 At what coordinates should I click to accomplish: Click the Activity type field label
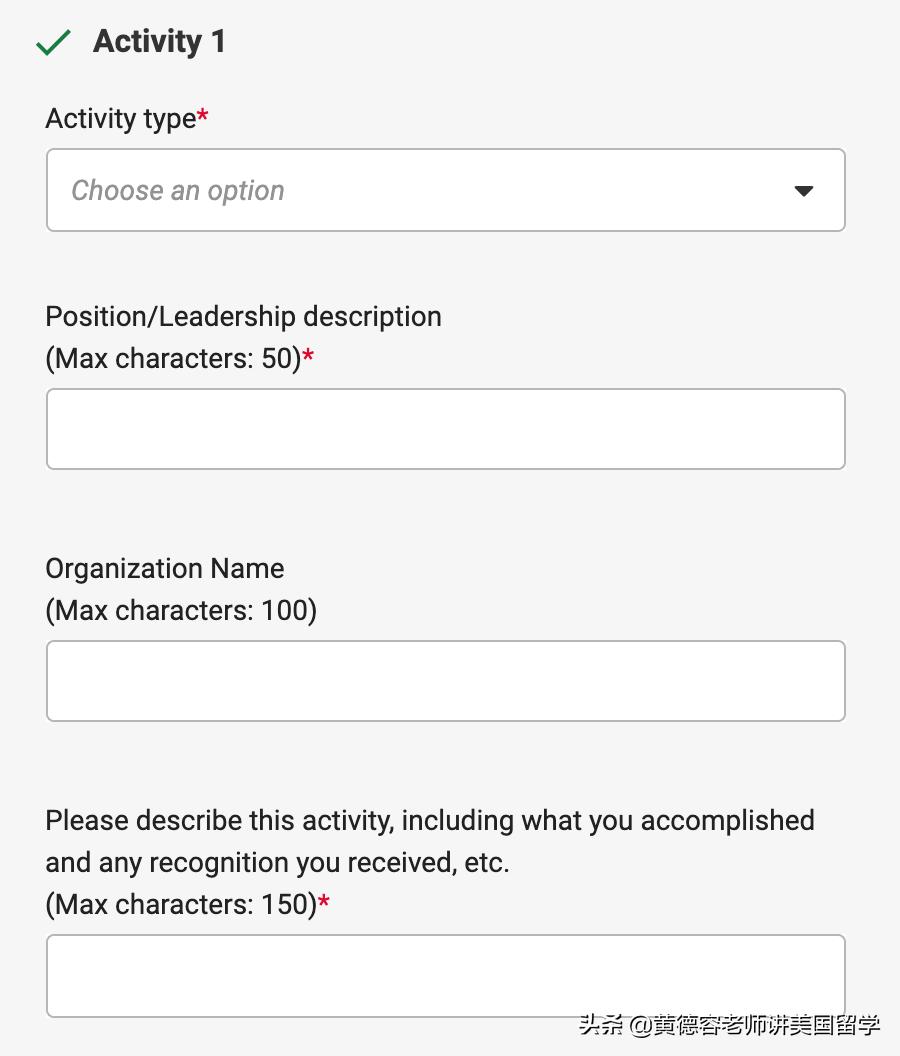coord(118,117)
